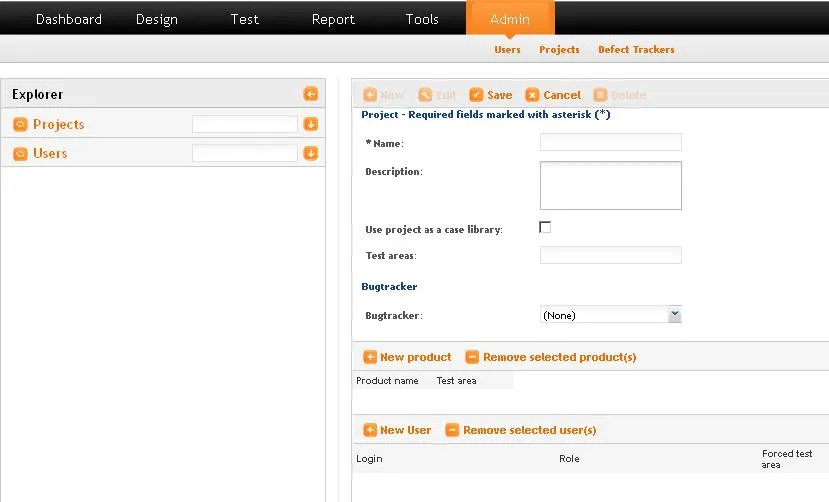Click the Remove selected user(s) minus icon
This screenshot has width=829, height=502.
pos(452,430)
